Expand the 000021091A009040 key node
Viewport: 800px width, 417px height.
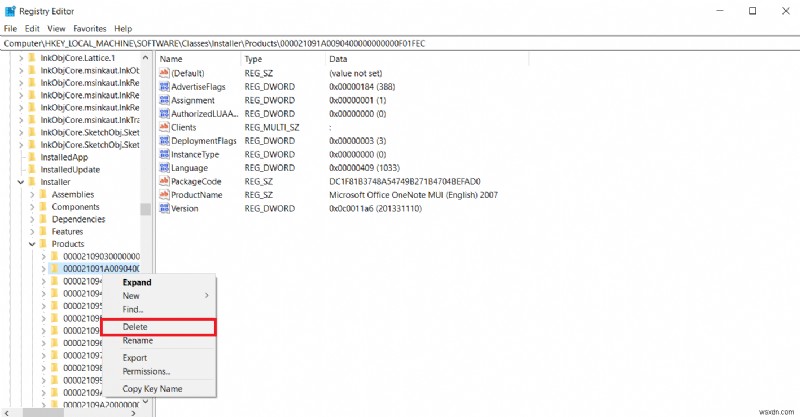(x=43, y=268)
